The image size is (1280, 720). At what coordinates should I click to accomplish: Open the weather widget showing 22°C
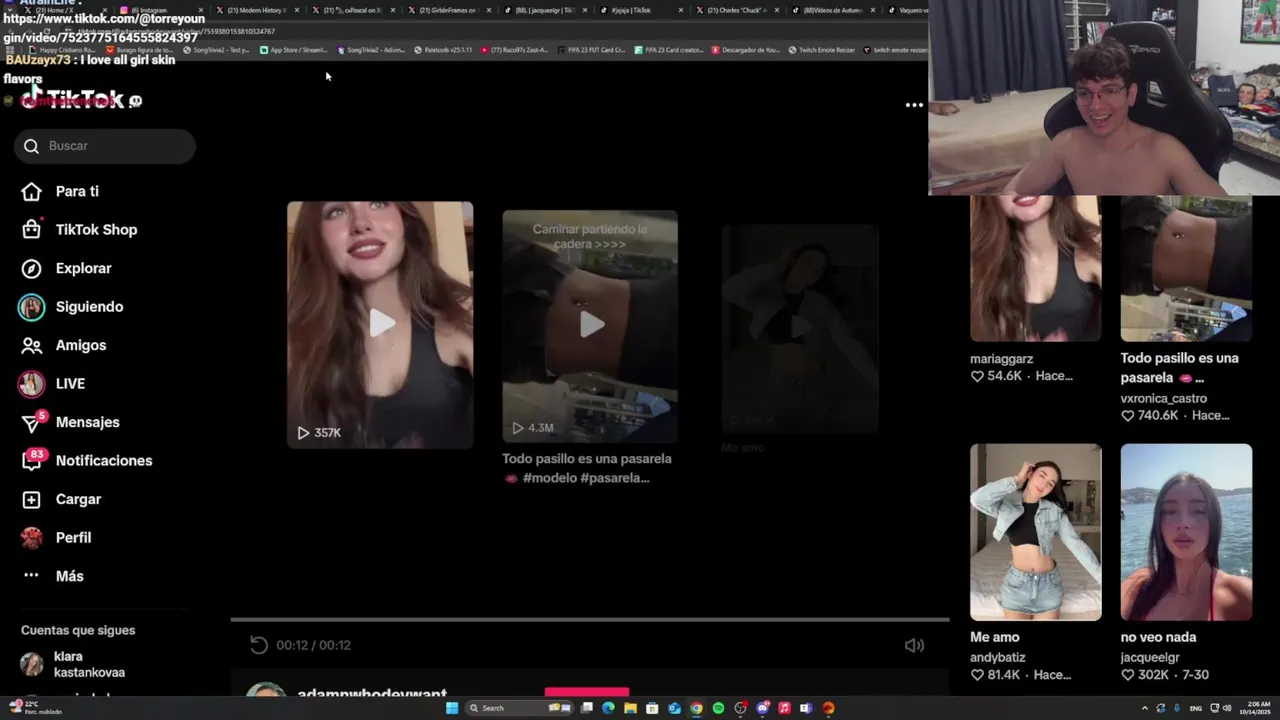(35, 708)
